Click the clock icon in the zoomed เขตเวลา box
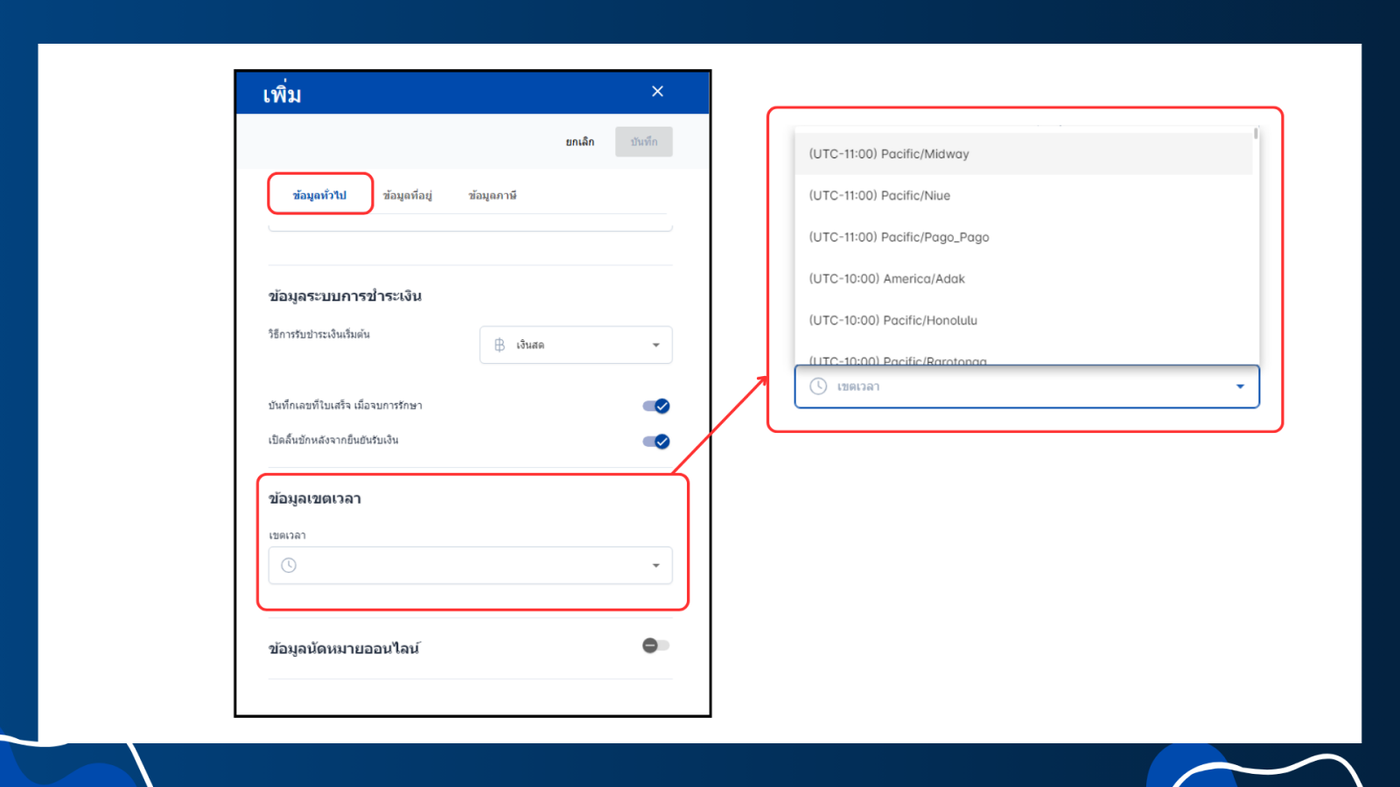The width and height of the screenshot is (1400, 787). (x=818, y=386)
